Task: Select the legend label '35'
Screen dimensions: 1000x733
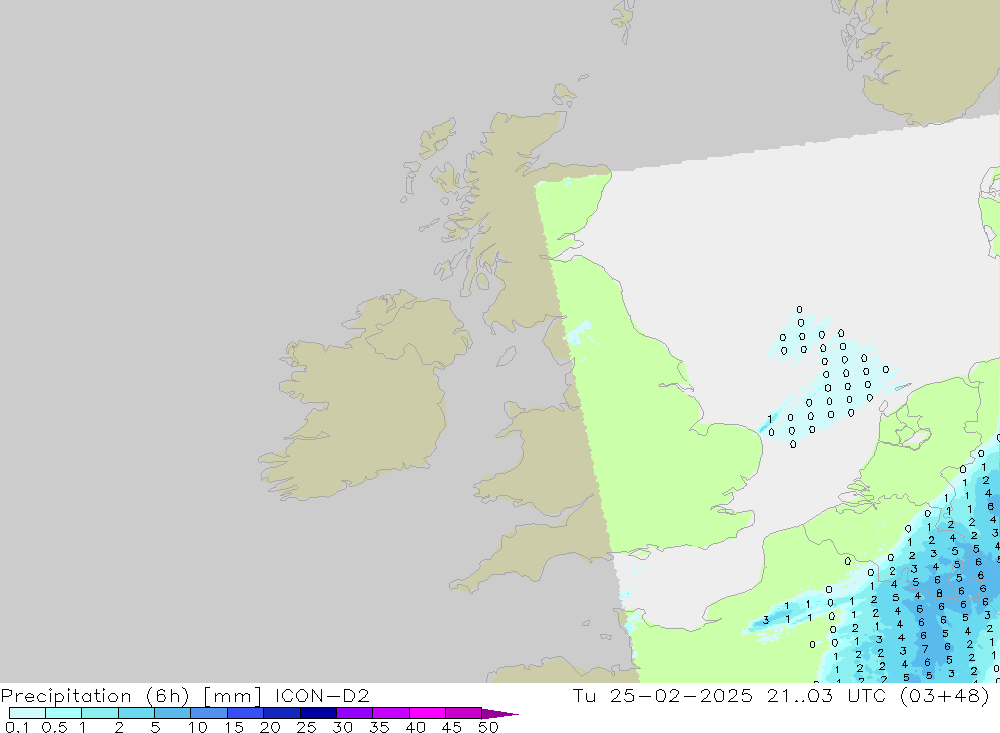Action: [x=379, y=727]
